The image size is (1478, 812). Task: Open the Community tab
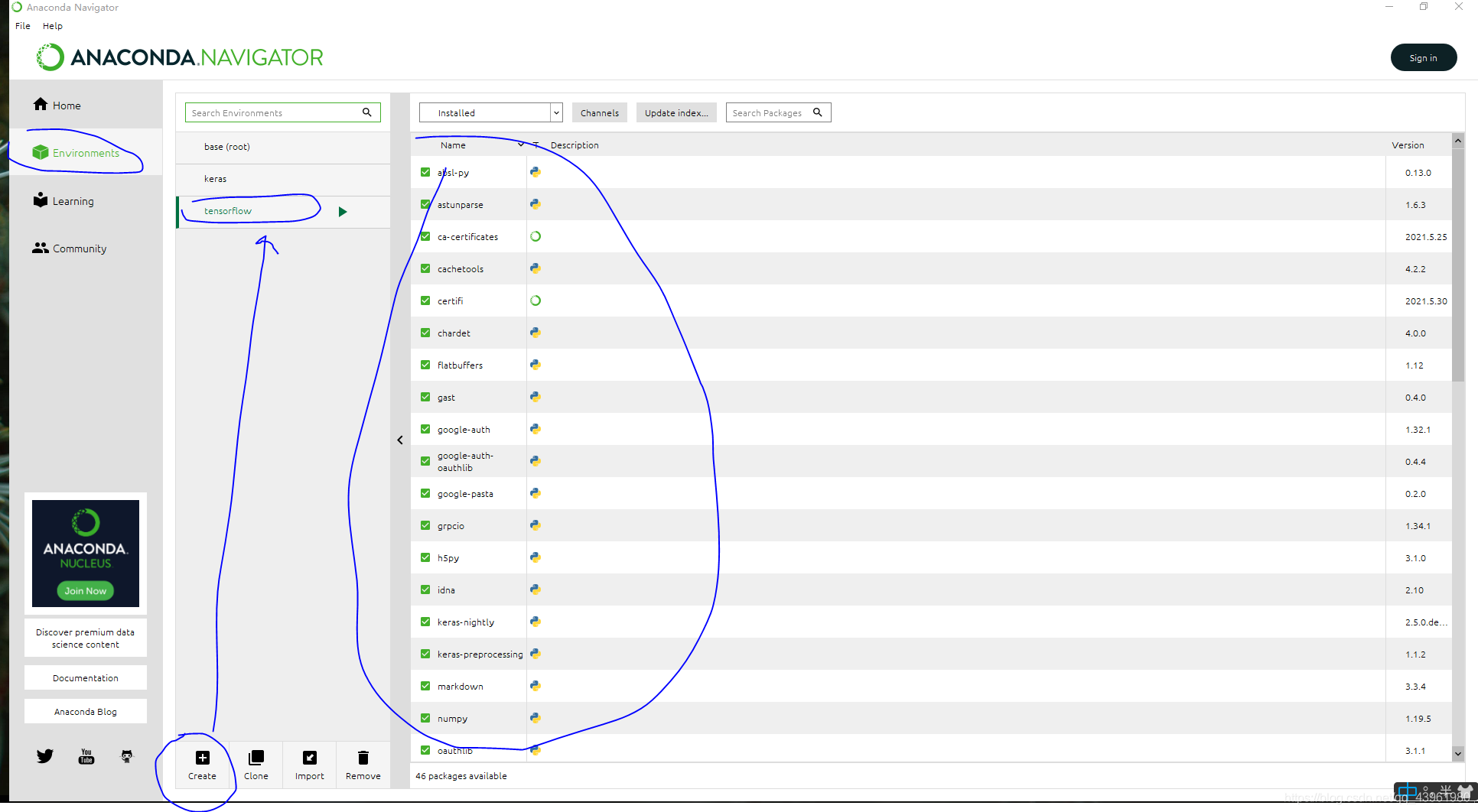[86, 248]
